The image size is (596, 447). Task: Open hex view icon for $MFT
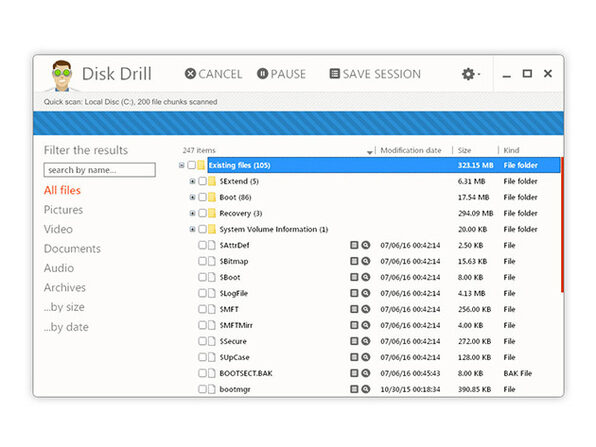[x=354, y=309]
